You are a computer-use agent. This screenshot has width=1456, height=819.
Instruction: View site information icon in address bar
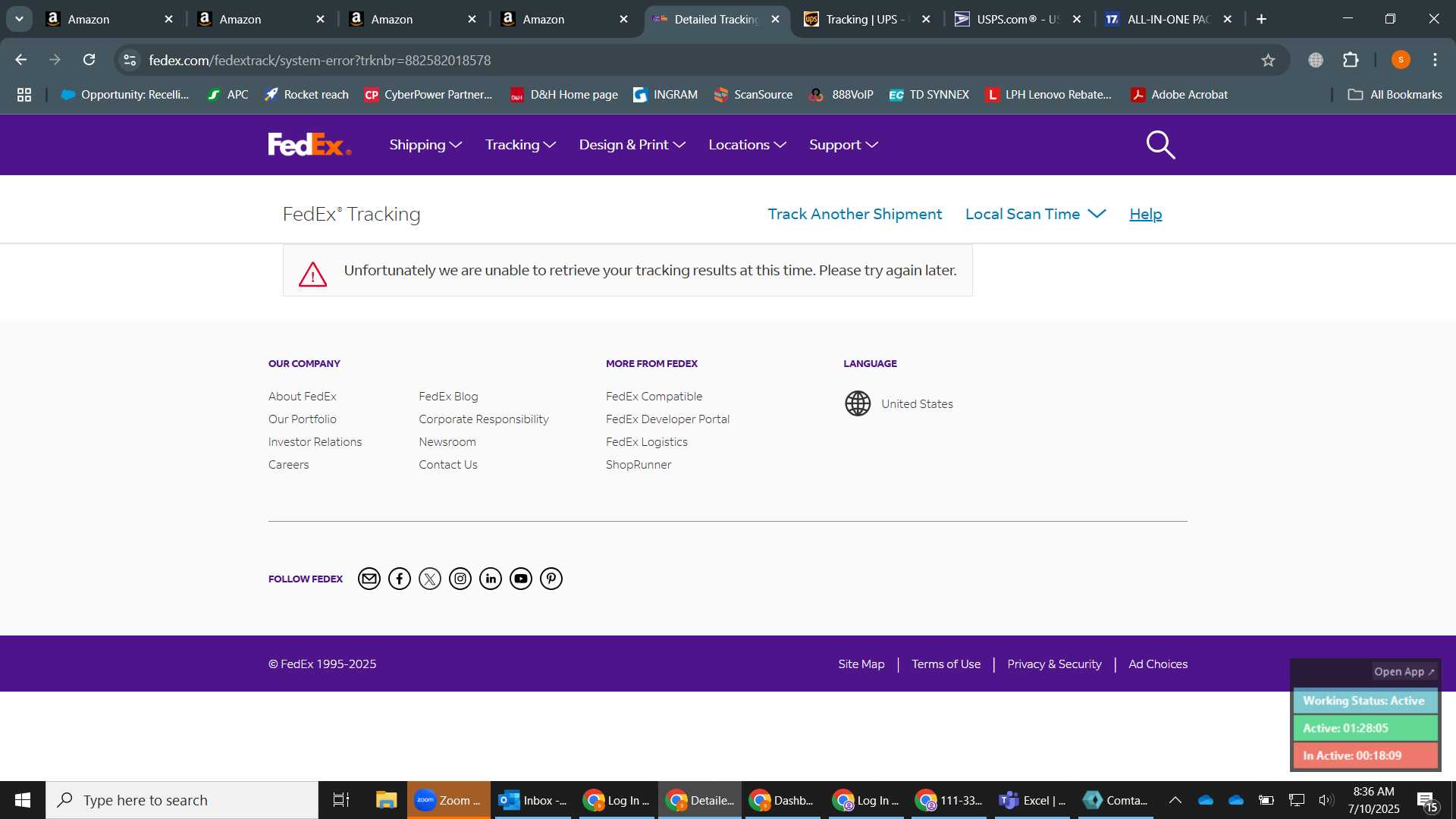pyautogui.click(x=130, y=60)
